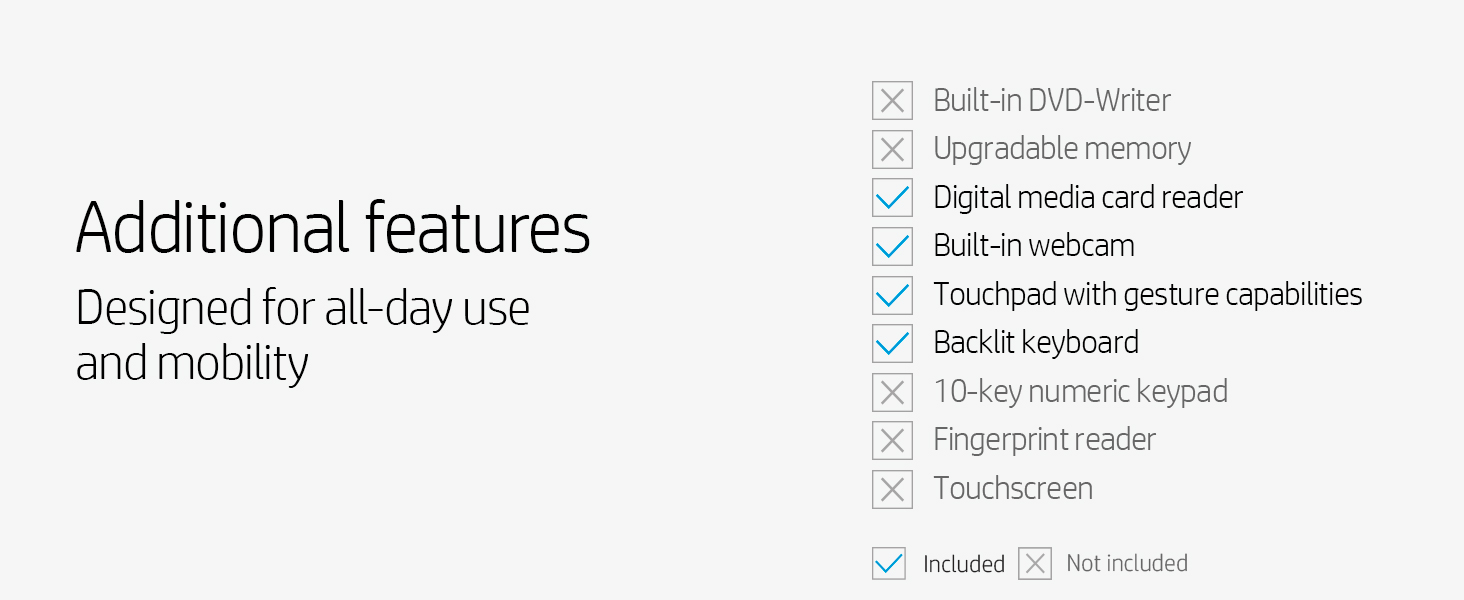
Task: Select the Fingerprint reader label
Action: (1045, 440)
